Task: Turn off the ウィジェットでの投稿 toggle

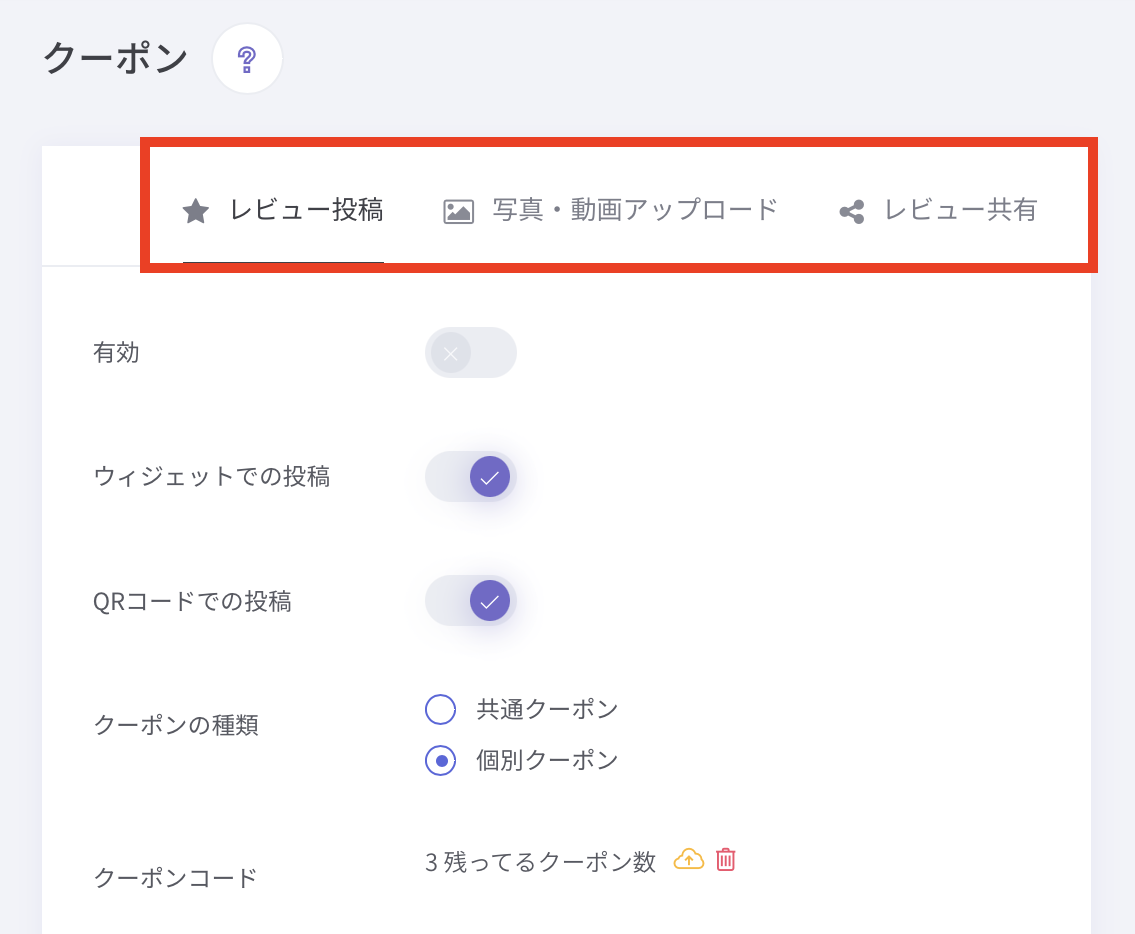Action: pyautogui.click(x=470, y=477)
